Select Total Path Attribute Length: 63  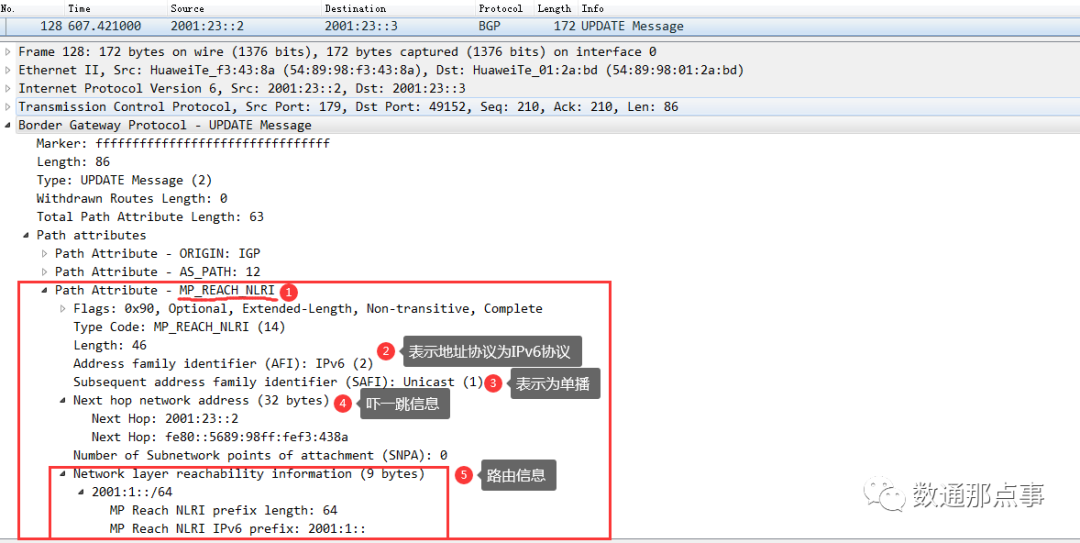(150, 216)
